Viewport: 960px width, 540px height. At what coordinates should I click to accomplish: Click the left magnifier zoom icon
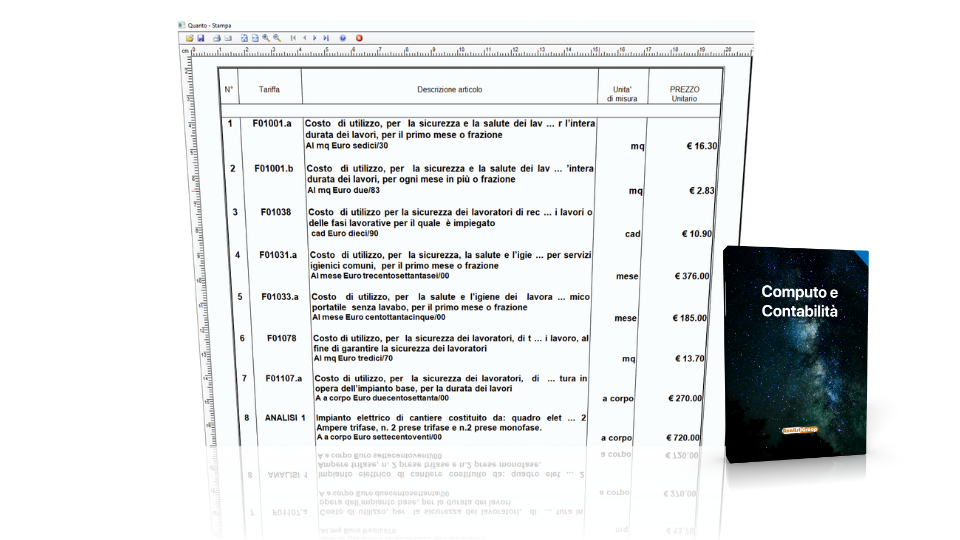(266, 38)
